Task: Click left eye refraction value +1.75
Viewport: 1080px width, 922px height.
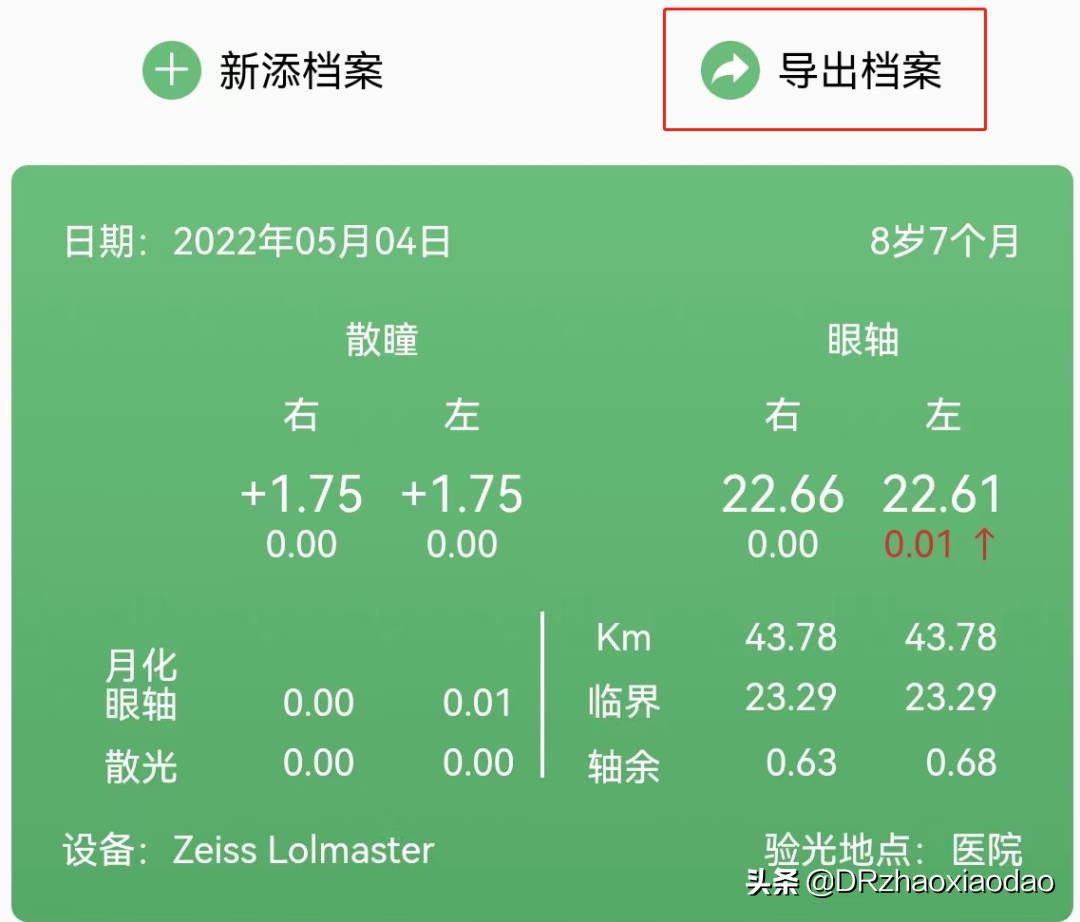Action: point(461,494)
